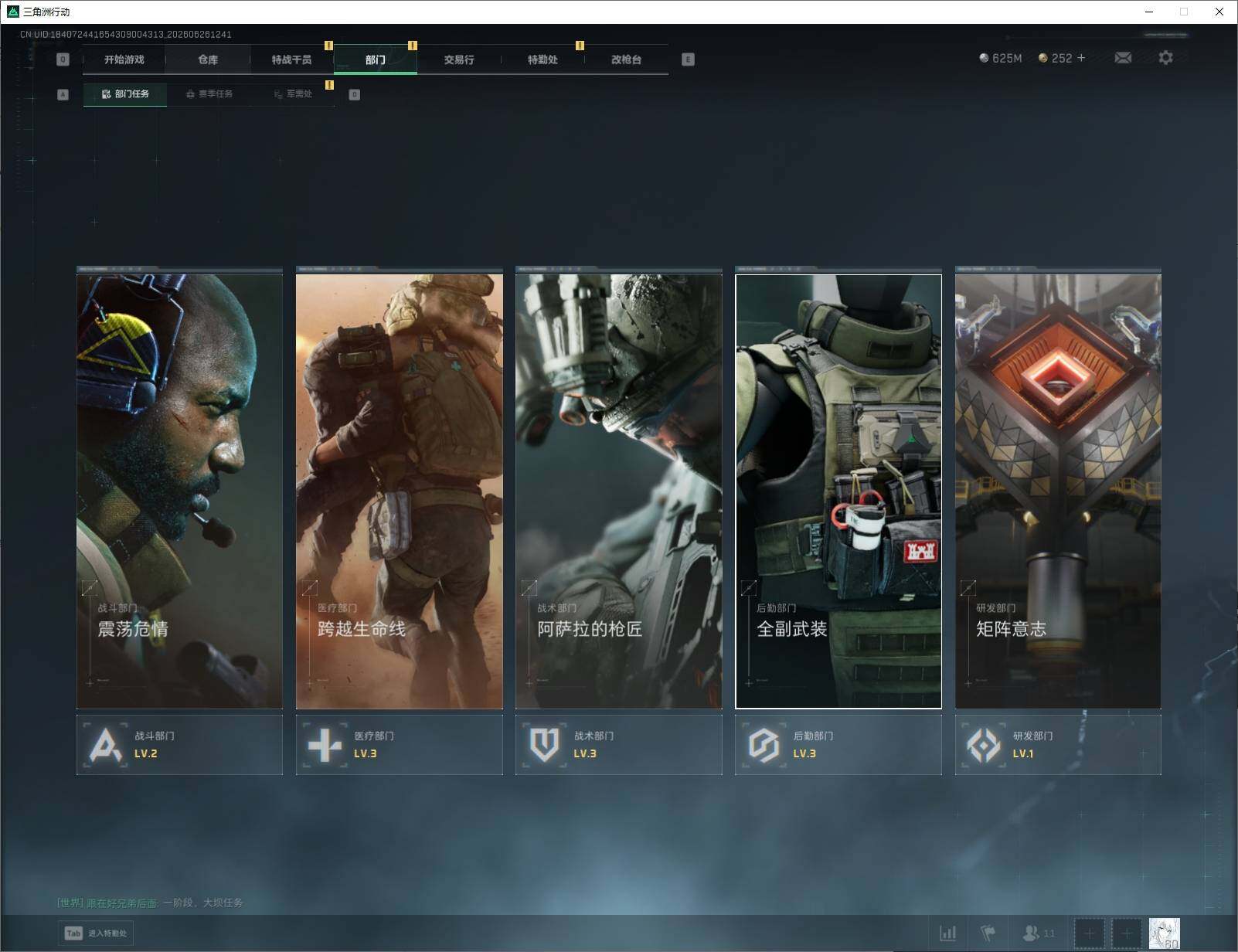Click the 625M currency balance

click(1001, 58)
